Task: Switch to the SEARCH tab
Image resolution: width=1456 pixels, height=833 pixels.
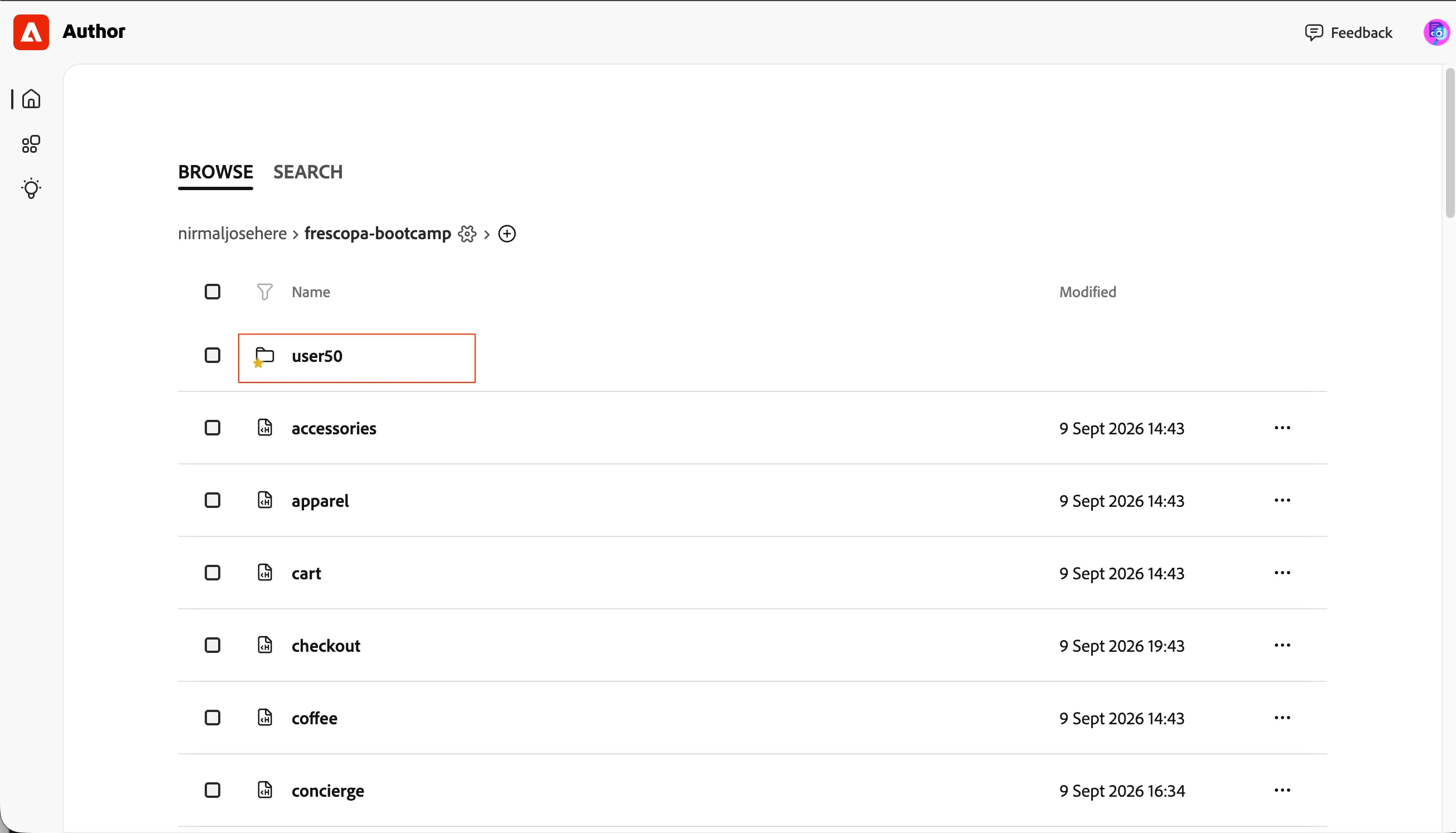Action: click(x=308, y=172)
